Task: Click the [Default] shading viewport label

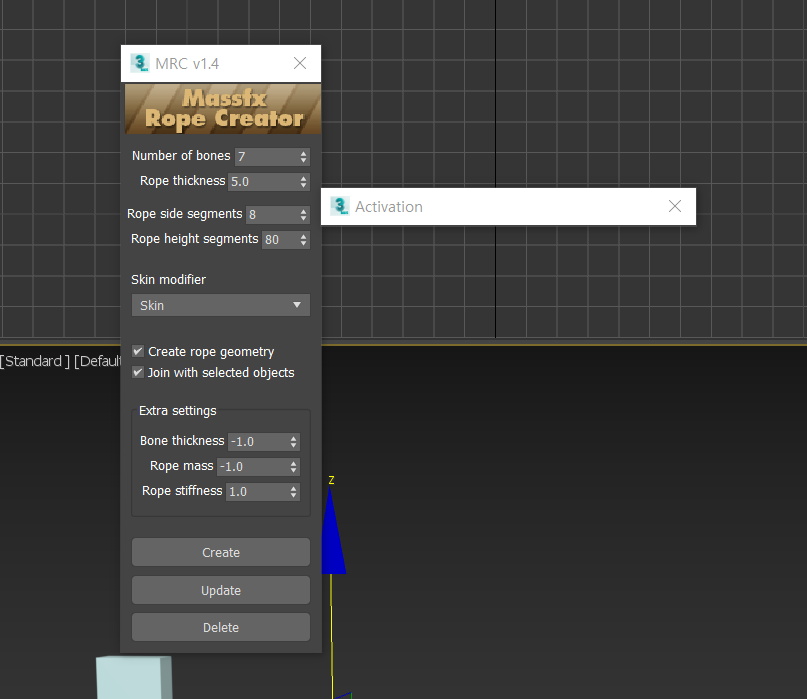Action: [x=97, y=361]
